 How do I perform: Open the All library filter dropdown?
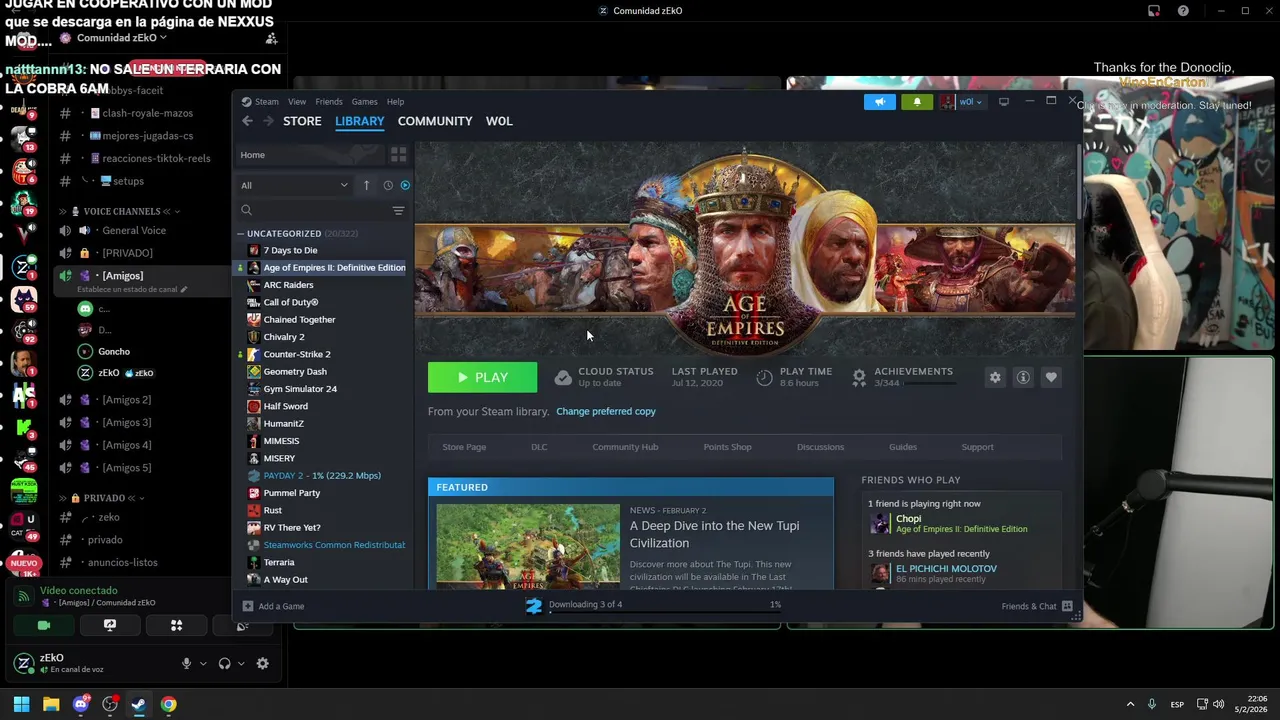tap(294, 185)
